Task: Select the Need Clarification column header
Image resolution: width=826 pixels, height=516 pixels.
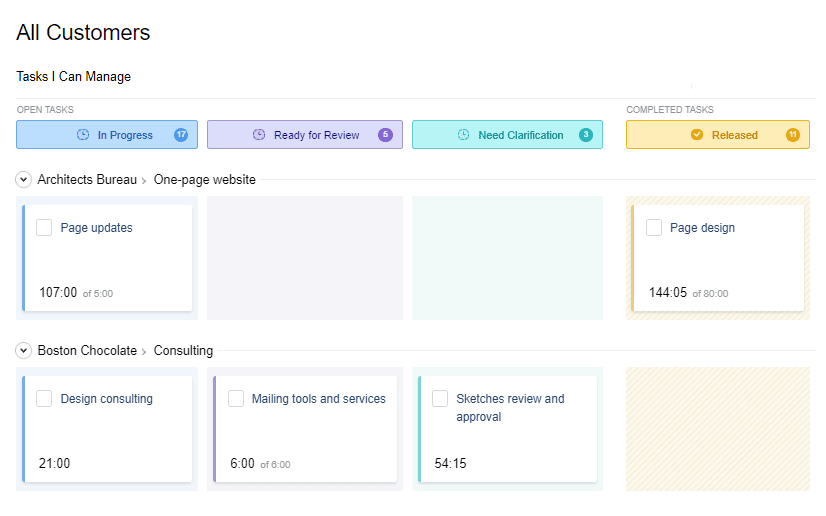Action: (x=507, y=135)
